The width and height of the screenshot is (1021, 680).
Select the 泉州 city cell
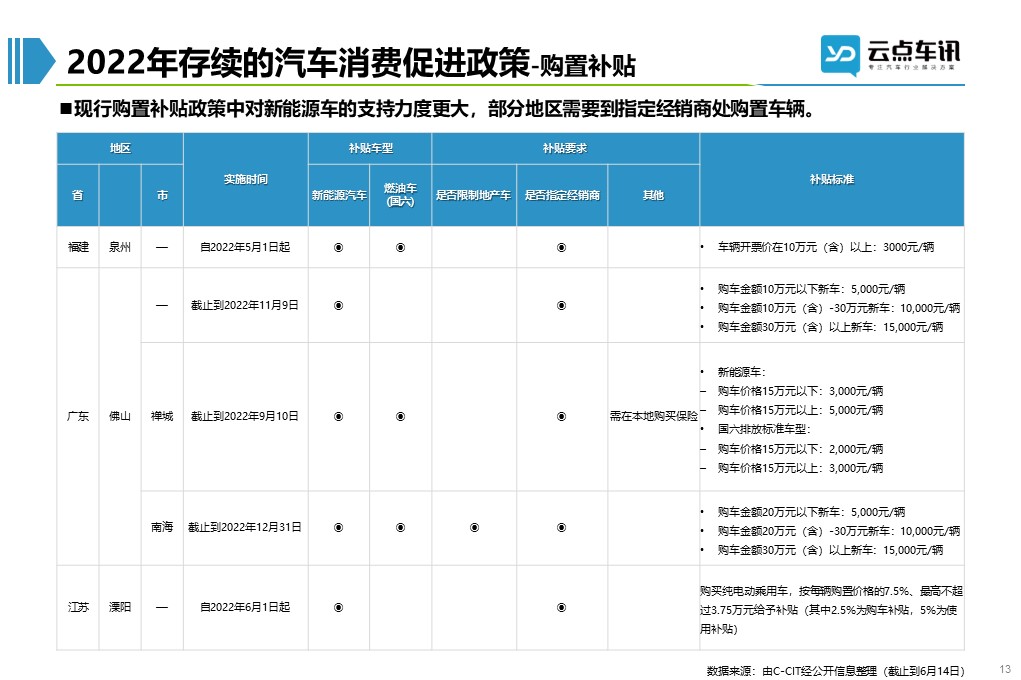click(x=120, y=247)
